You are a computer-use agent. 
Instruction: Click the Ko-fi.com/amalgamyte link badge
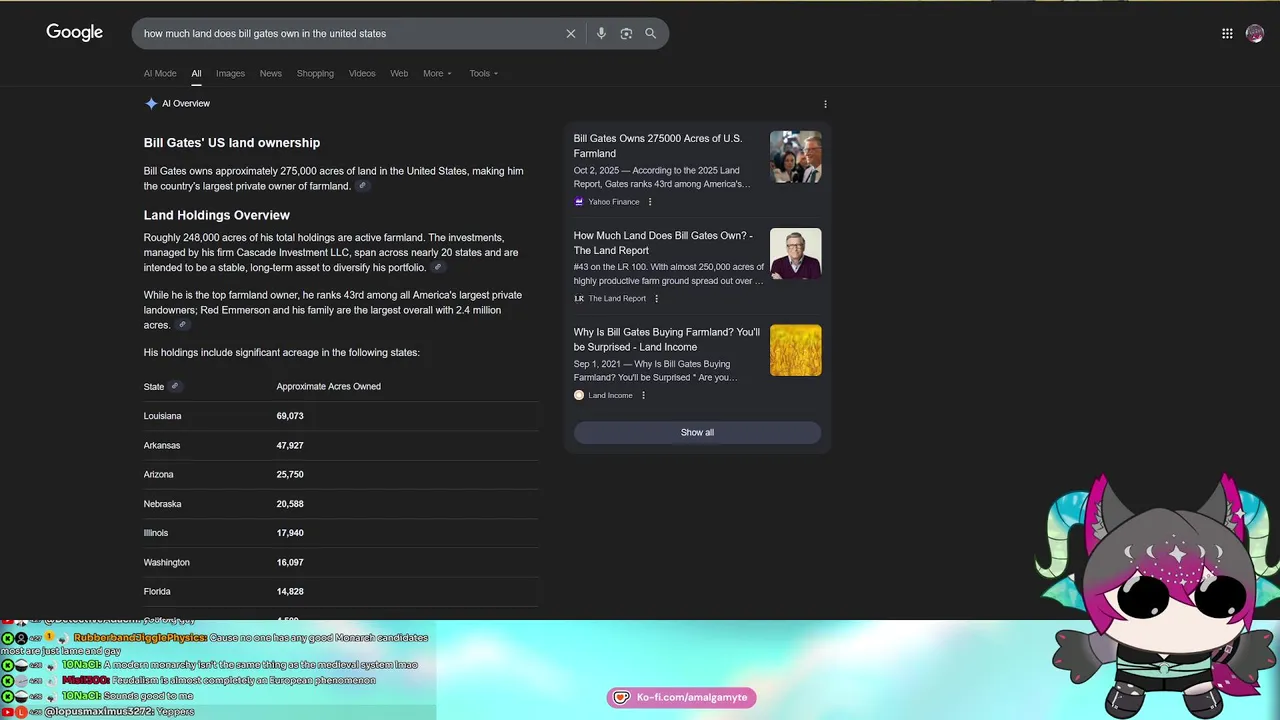[x=681, y=697]
